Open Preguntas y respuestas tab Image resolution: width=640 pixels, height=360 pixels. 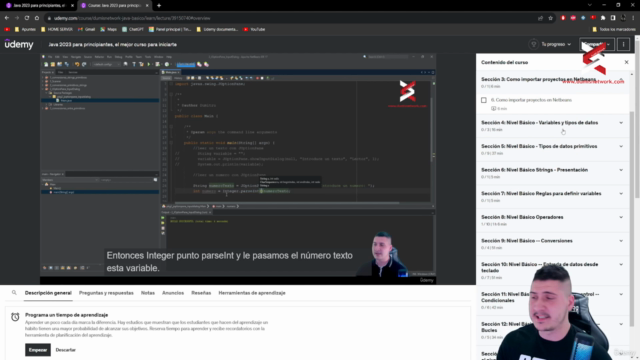coord(106,293)
